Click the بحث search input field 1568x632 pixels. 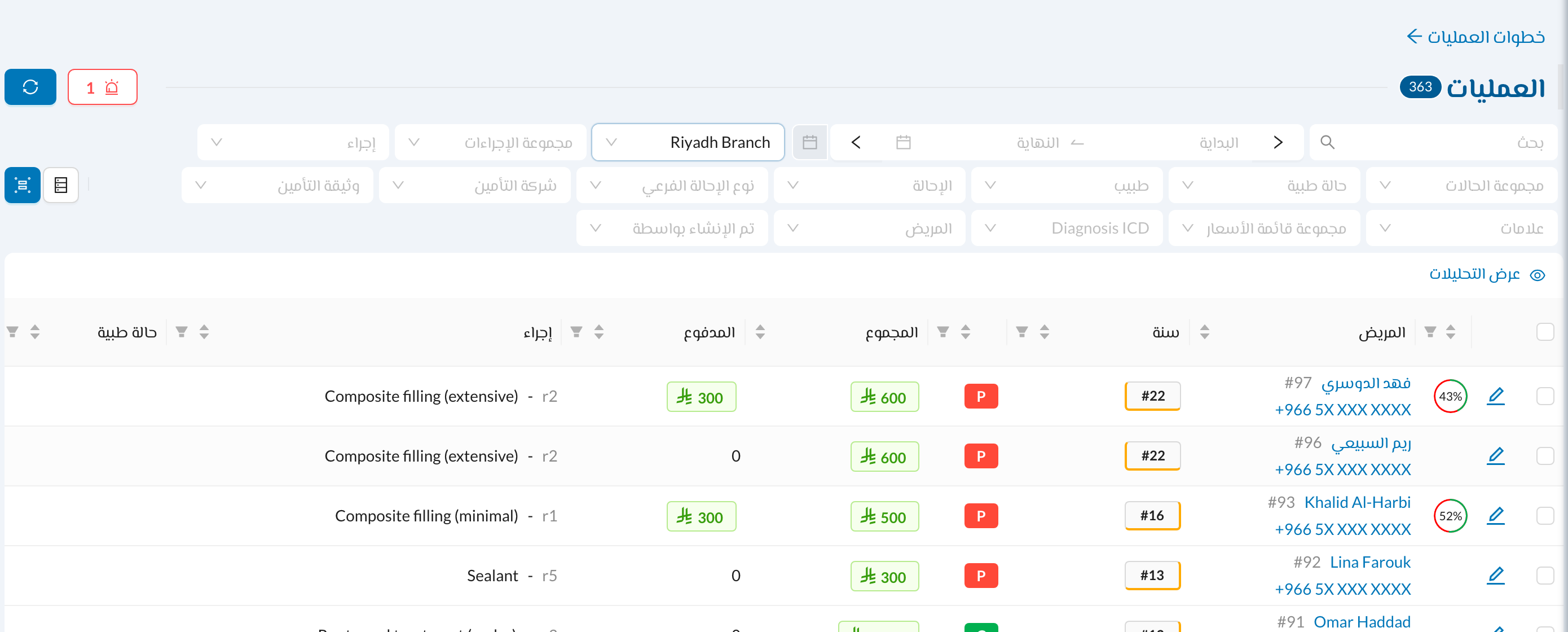(x=1433, y=142)
